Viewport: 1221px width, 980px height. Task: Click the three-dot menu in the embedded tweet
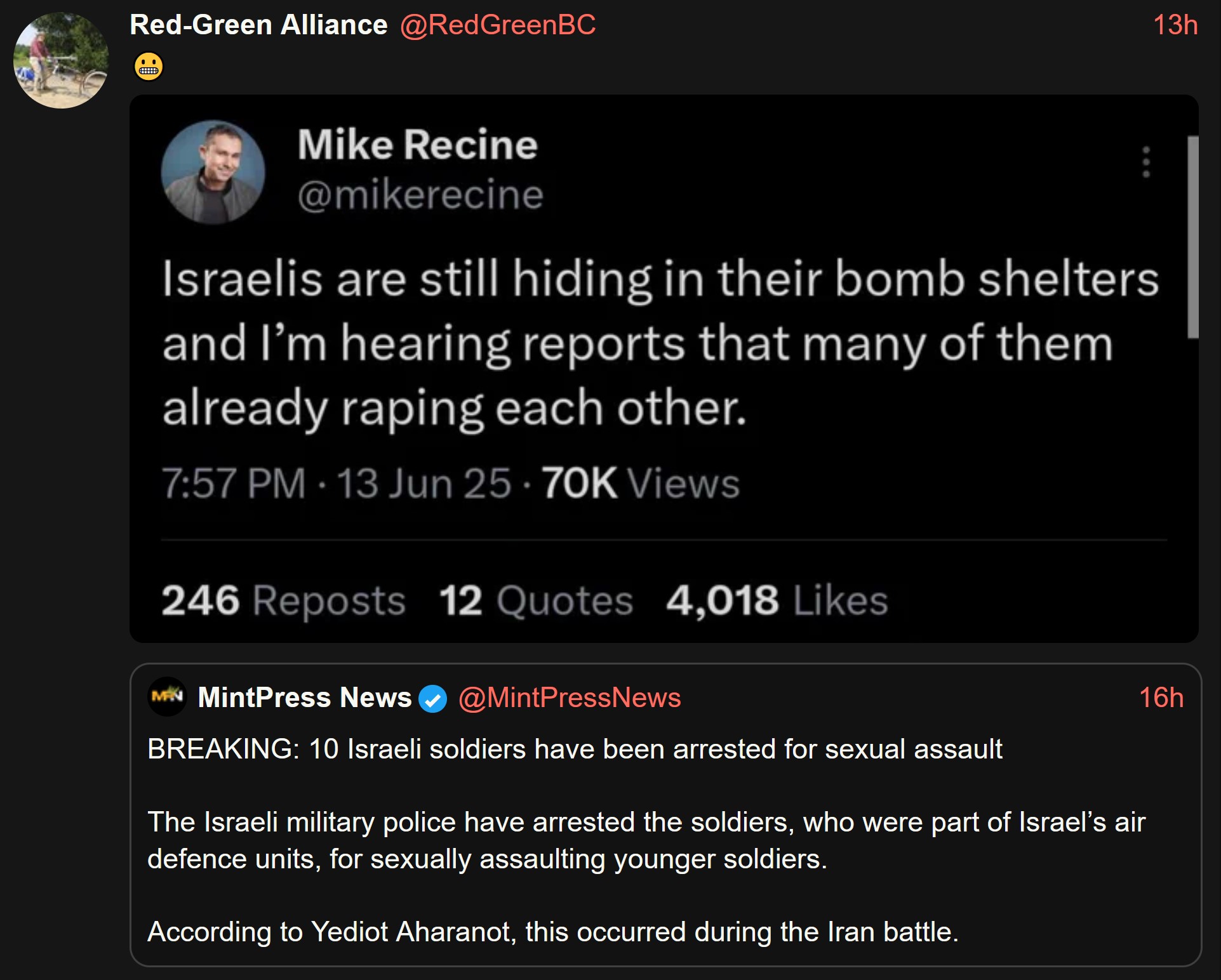(1146, 162)
